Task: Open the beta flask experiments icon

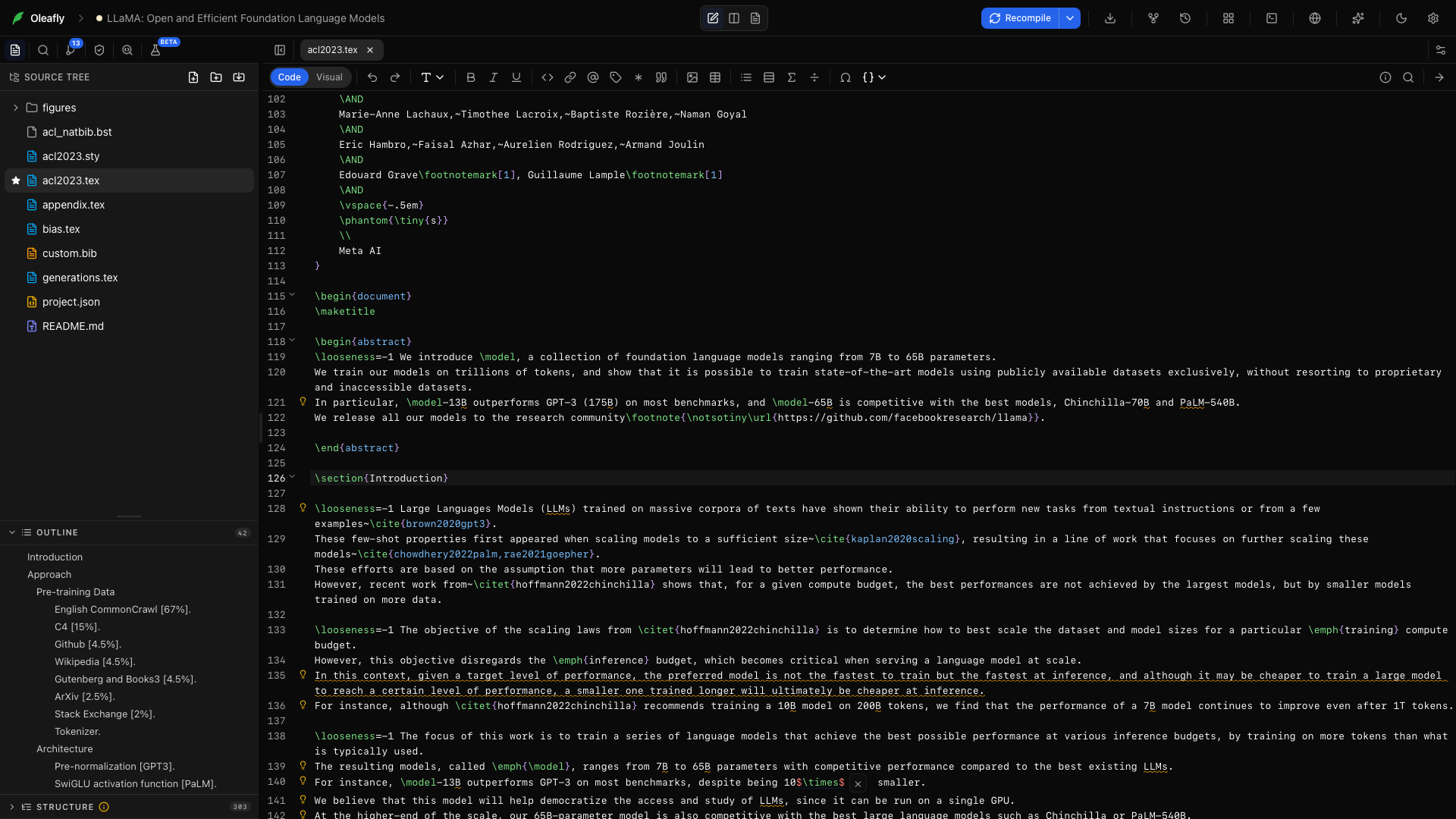Action: point(155,50)
